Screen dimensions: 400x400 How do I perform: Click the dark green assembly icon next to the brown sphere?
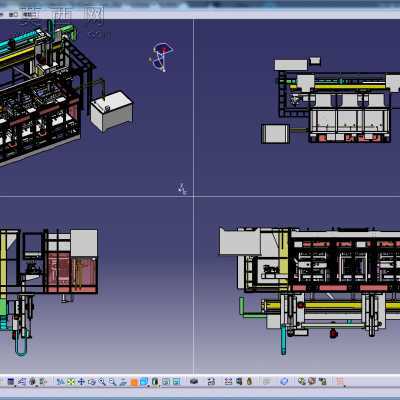click(x=323, y=381)
